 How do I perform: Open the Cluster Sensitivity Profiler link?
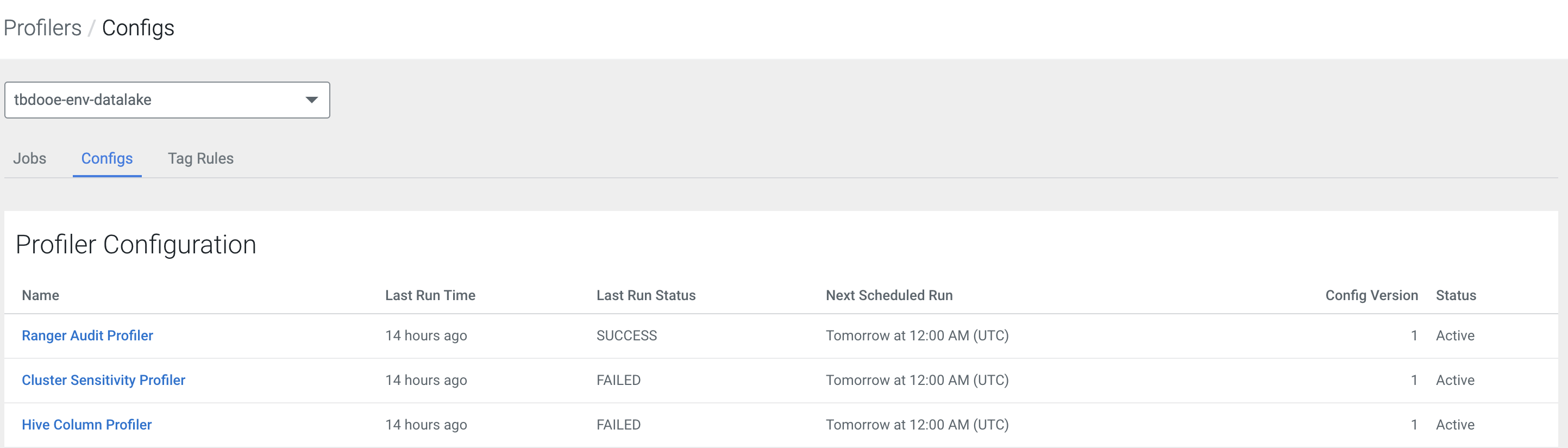[x=103, y=381]
